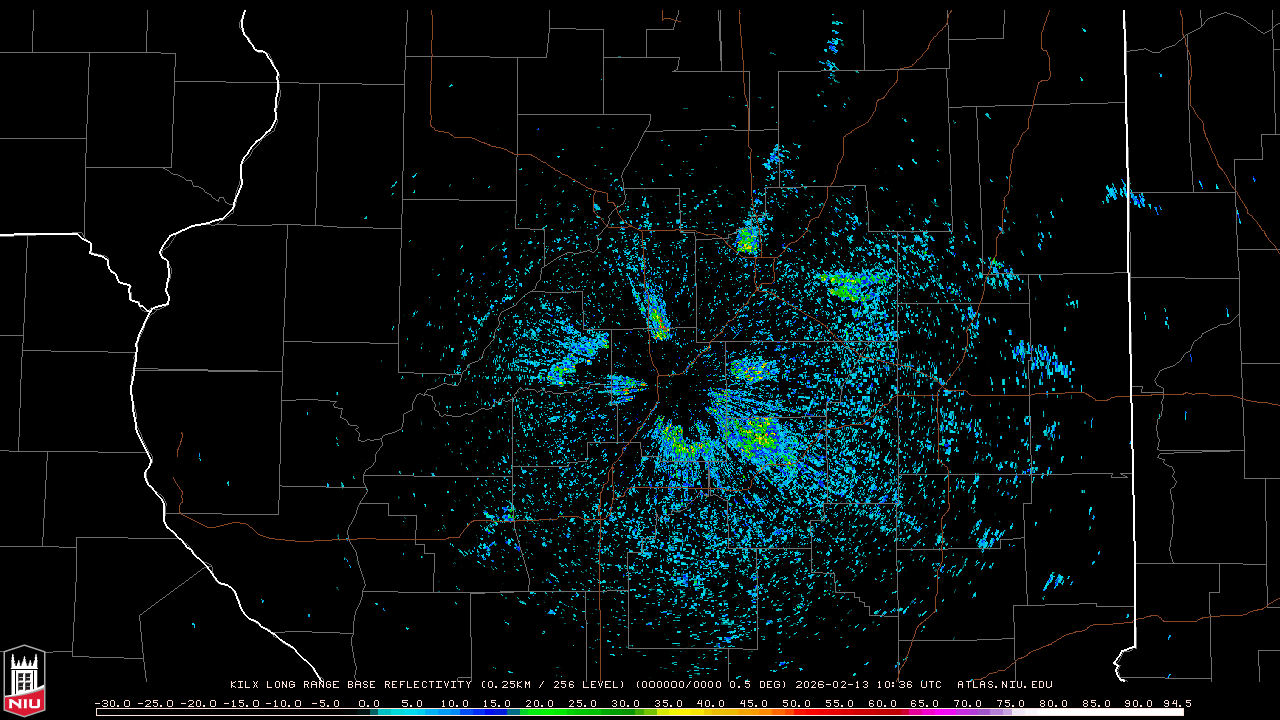Click the 94.5 scale label
The width and height of the screenshot is (1280, 720).
1176,704
